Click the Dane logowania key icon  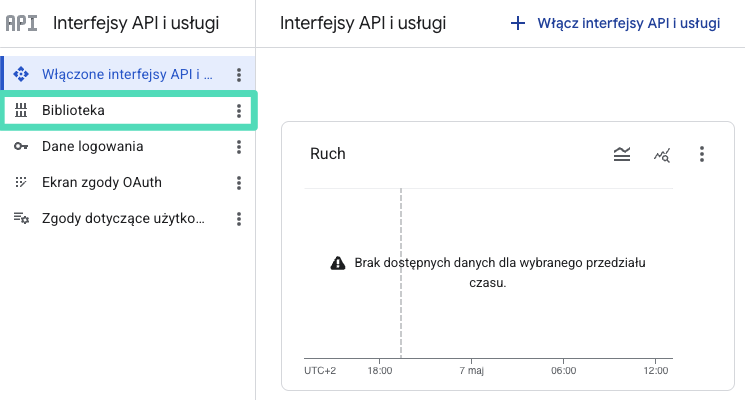coord(21,146)
